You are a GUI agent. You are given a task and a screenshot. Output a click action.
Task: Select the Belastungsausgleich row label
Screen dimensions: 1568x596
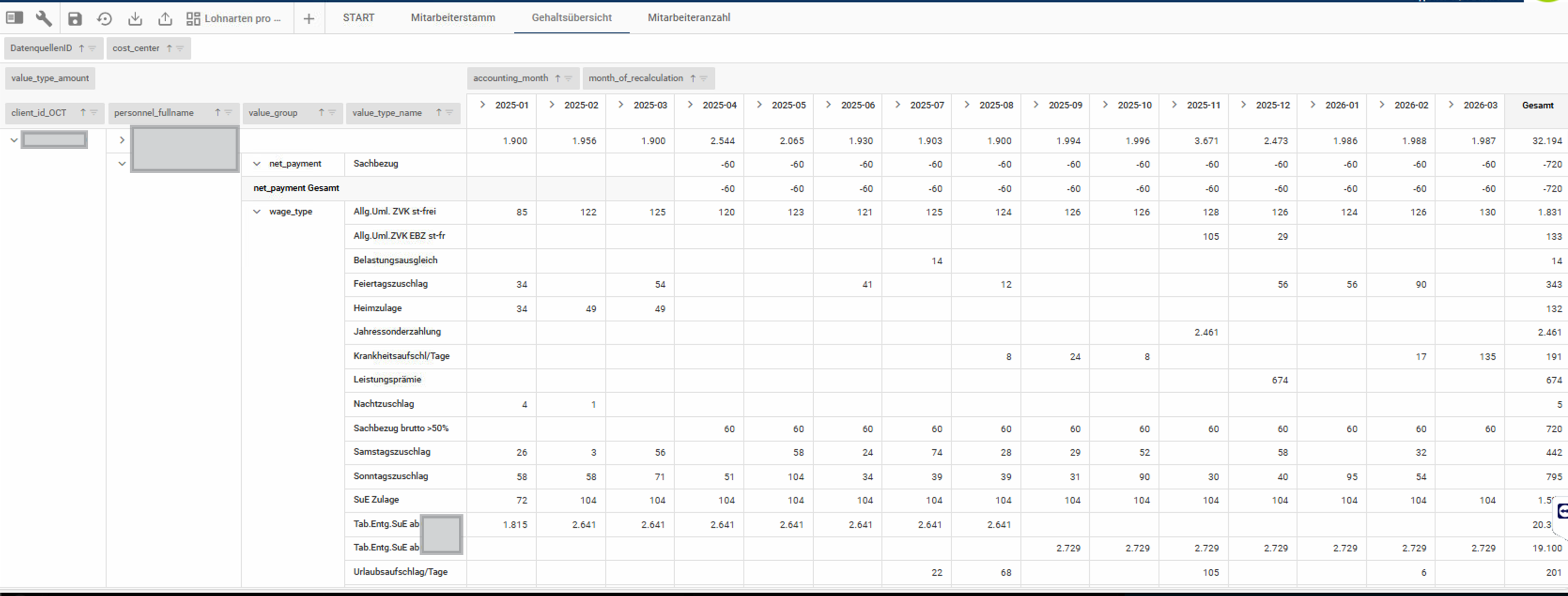click(x=395, y=260)
